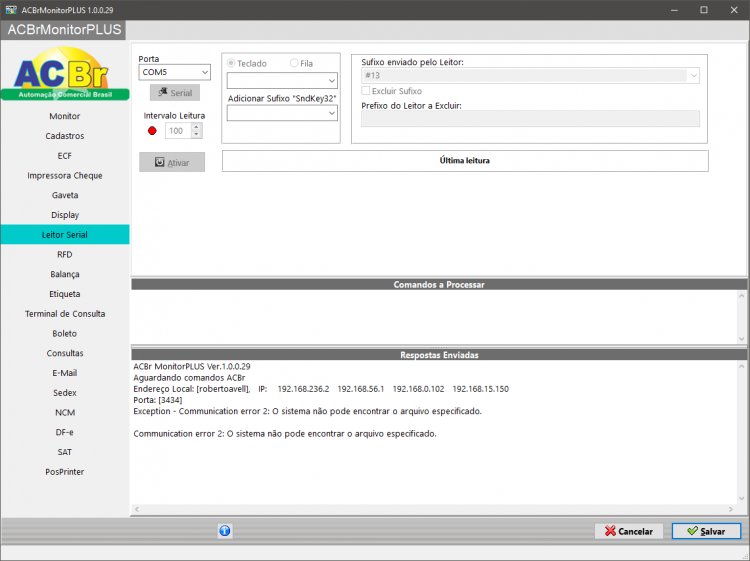Open the Balança section

coord(65,274)
